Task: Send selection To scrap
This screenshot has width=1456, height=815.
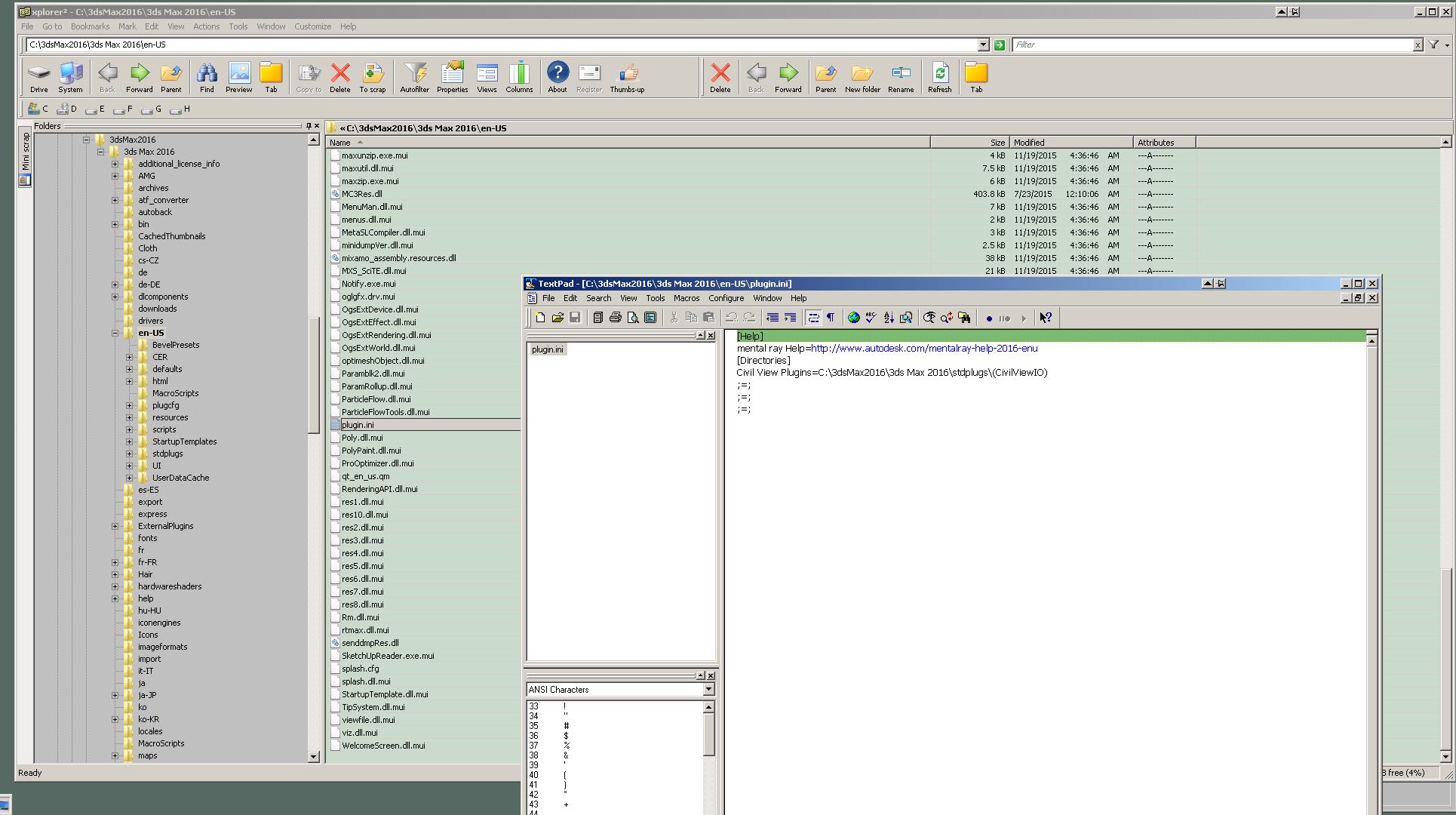Action: pyautogui.click(x=373, y=78)
